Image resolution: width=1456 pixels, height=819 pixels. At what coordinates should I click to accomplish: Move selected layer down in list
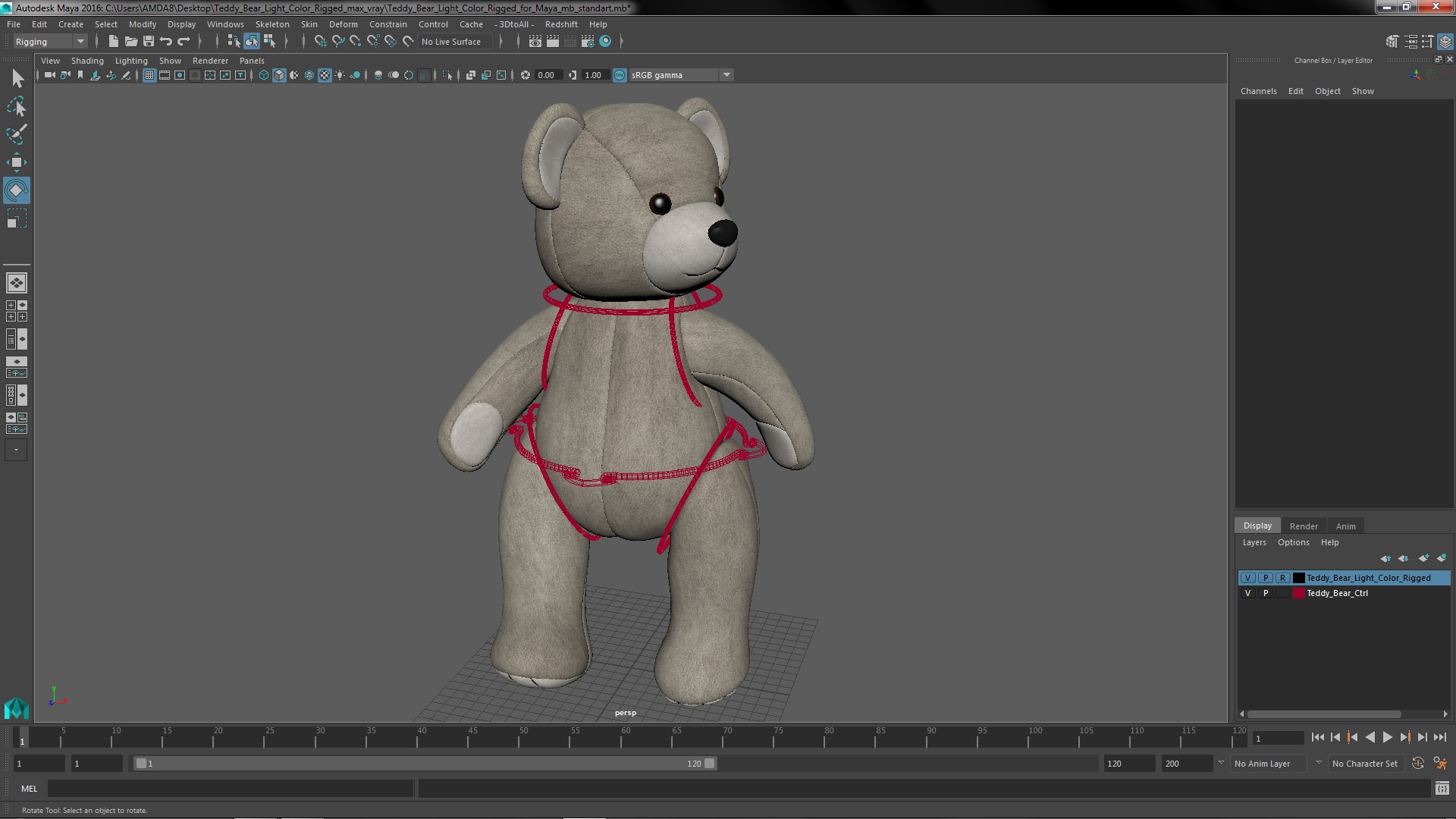[x=1404, y=558]
